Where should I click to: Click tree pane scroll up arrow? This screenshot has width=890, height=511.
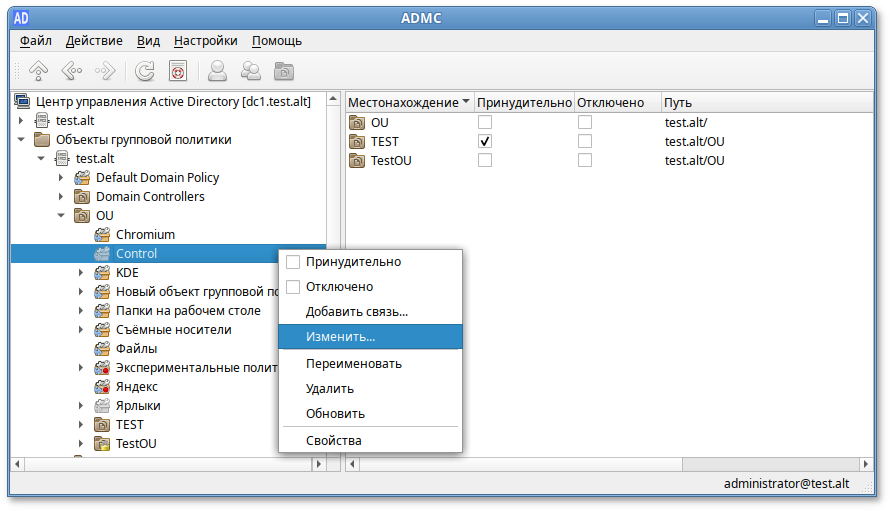(333, 99)
